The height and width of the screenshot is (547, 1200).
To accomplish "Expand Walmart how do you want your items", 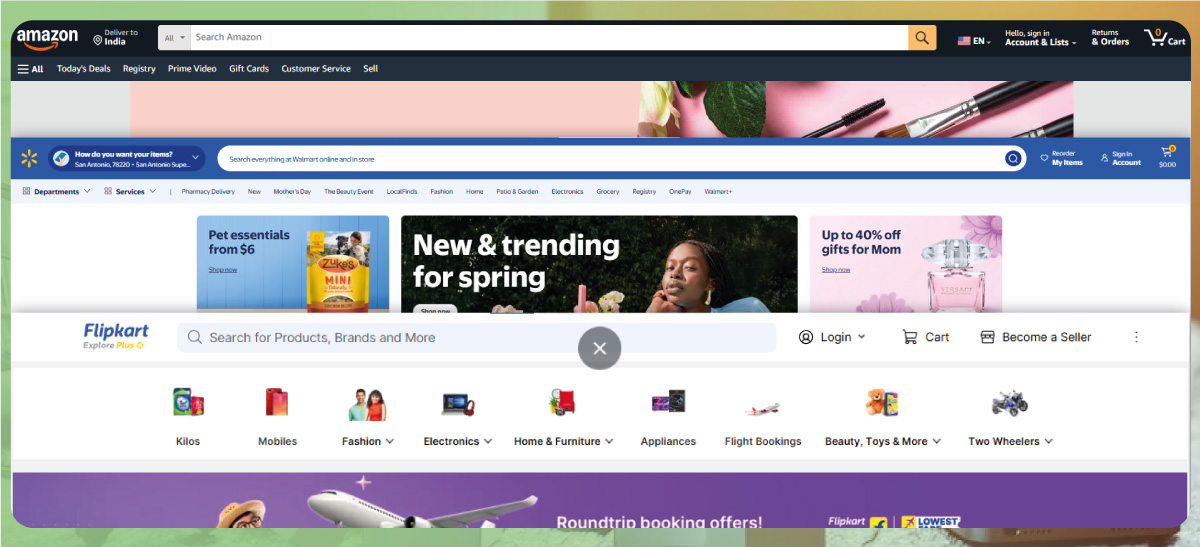I will point(127,158).
